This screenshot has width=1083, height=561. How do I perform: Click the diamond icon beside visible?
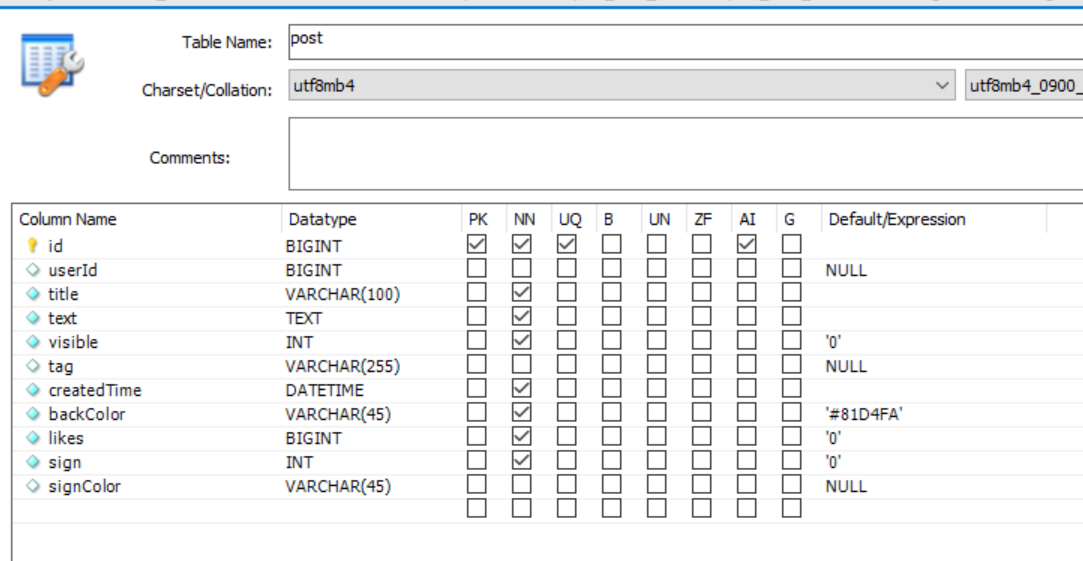point(32,342)
